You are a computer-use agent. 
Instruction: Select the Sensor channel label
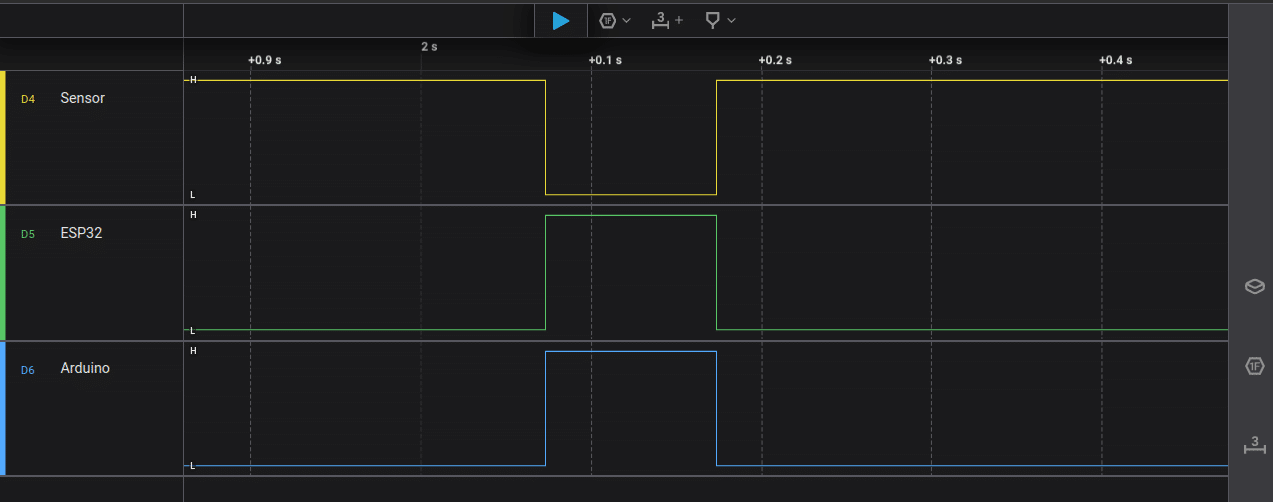tap(82, 98)
